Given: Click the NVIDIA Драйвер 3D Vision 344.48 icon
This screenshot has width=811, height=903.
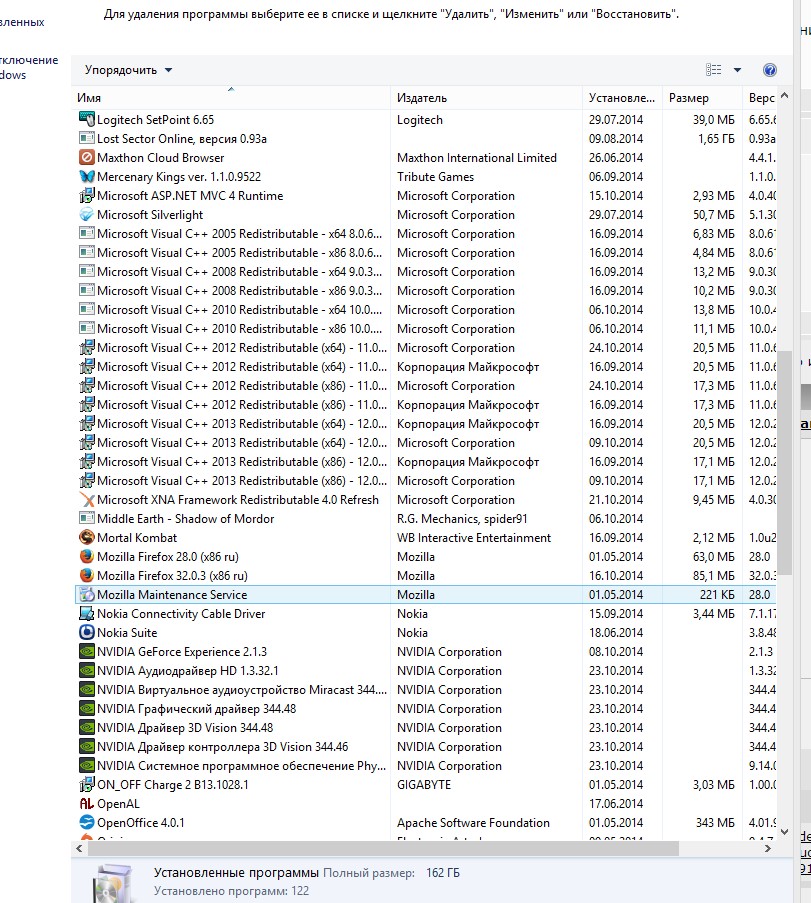Looking at the screenshot, I should (x=86, y=727).
